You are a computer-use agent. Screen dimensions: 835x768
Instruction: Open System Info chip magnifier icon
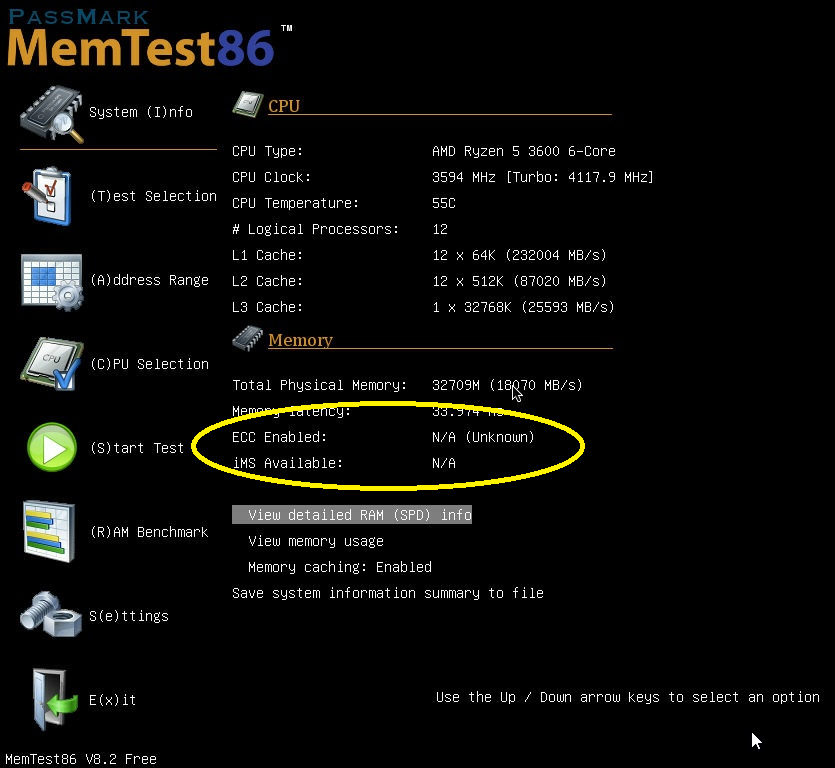[51, 114]
